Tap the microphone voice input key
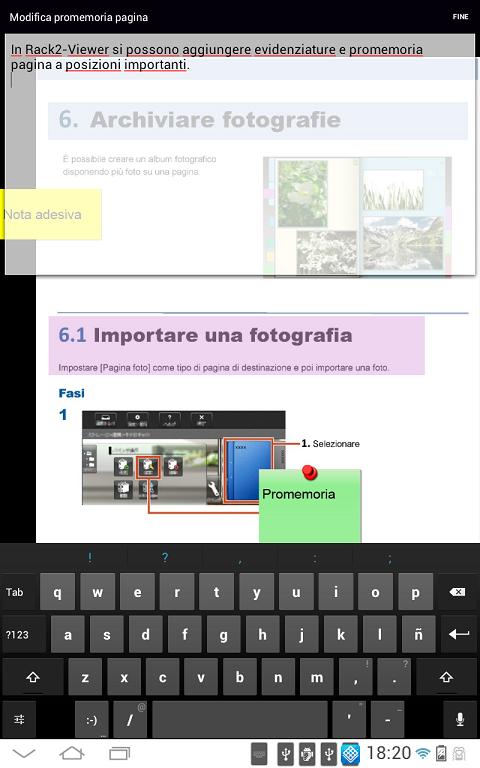 pos(460,720)
